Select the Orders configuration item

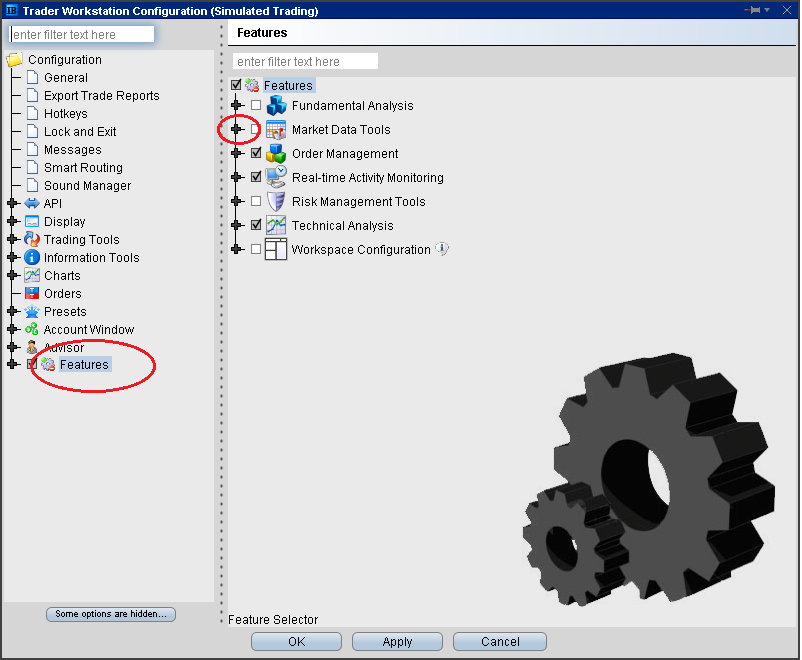(x=62, y=293)
